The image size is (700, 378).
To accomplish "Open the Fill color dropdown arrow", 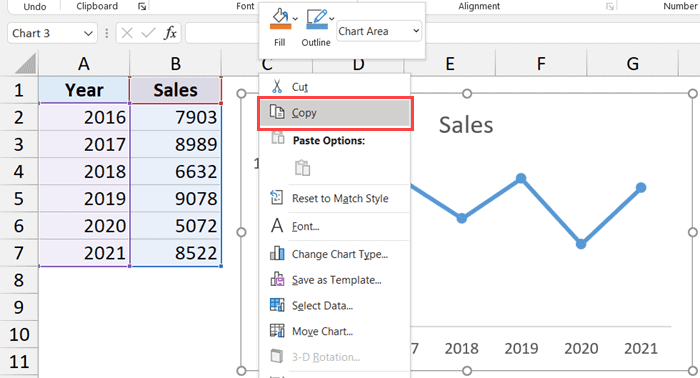I will click(295, 19).
